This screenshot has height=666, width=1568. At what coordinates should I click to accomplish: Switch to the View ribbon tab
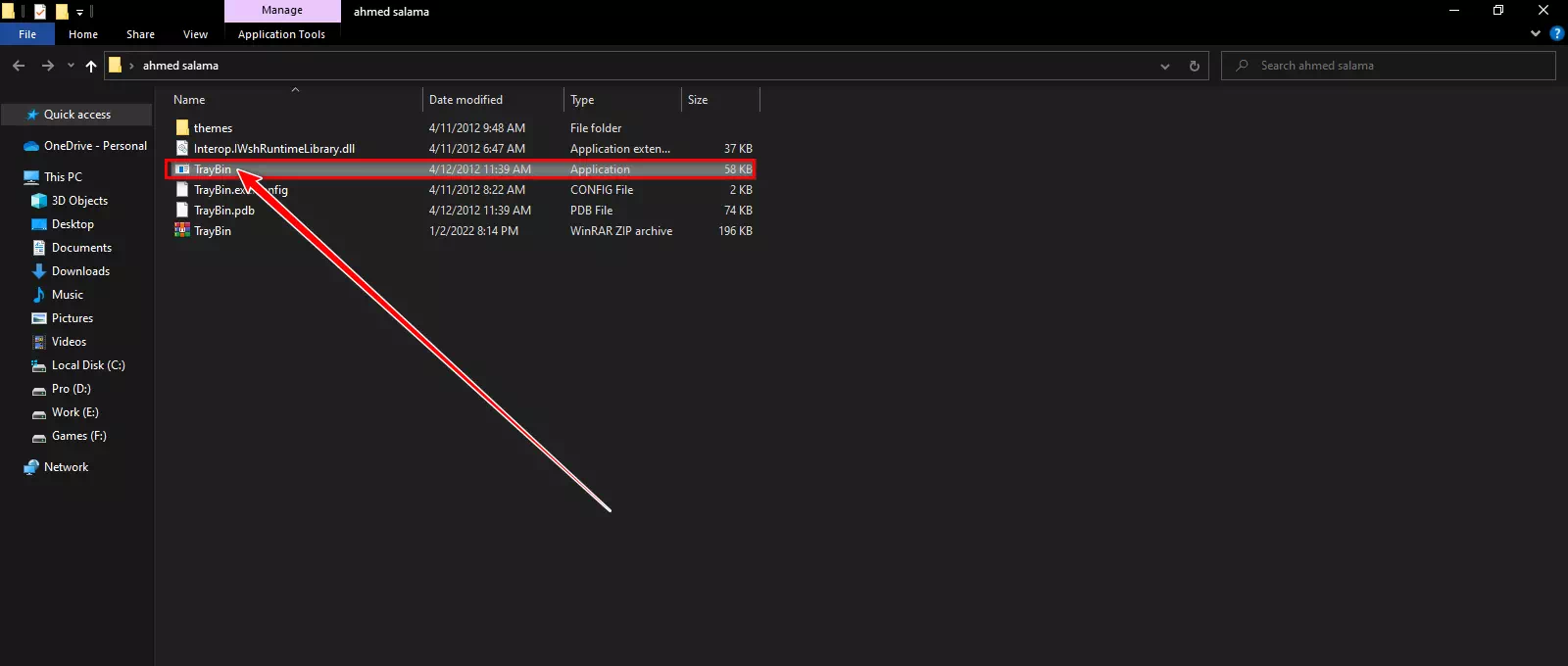coord(195,34)
